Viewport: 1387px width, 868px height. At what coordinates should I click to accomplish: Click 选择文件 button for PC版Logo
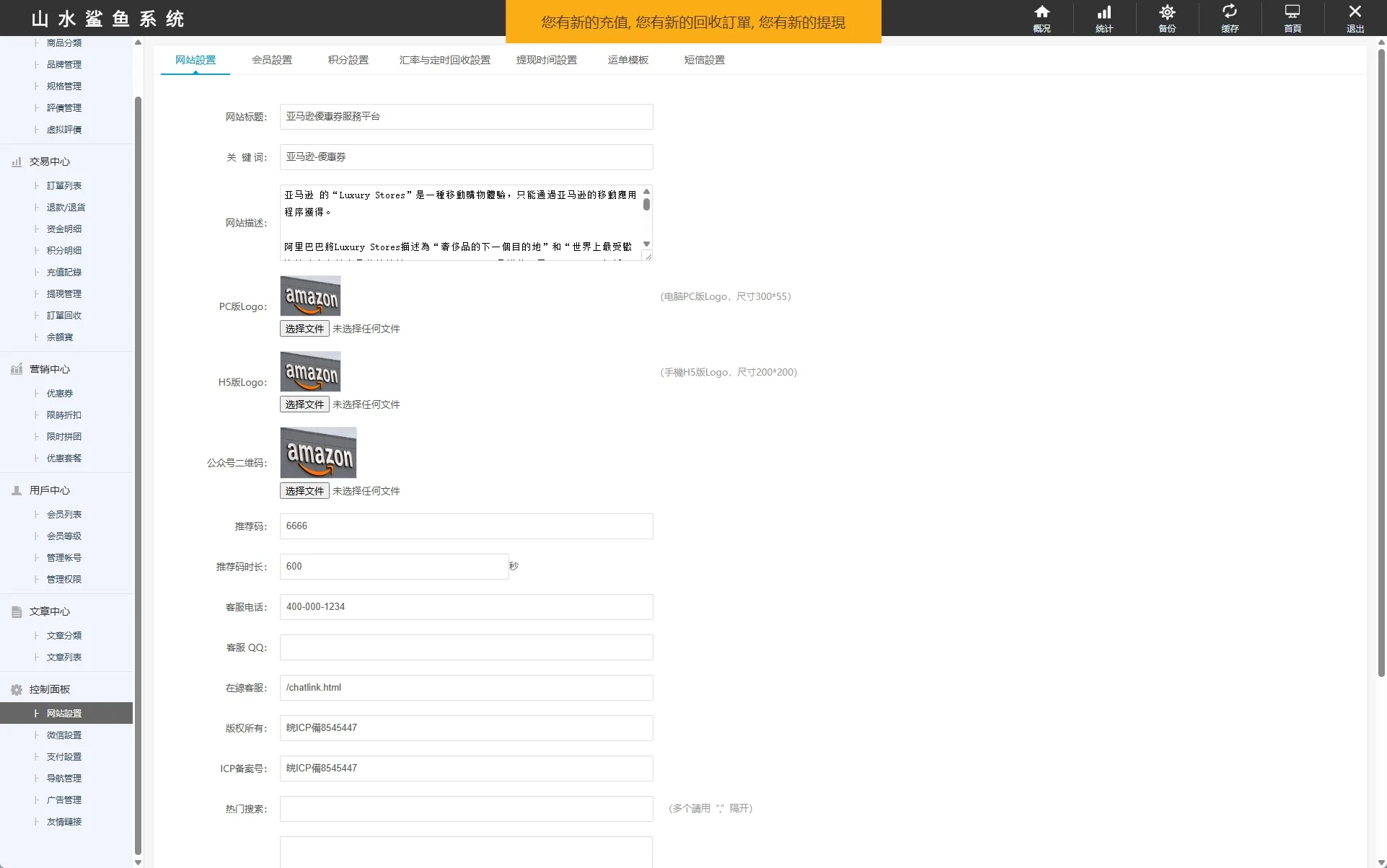(x=304, y=329)
